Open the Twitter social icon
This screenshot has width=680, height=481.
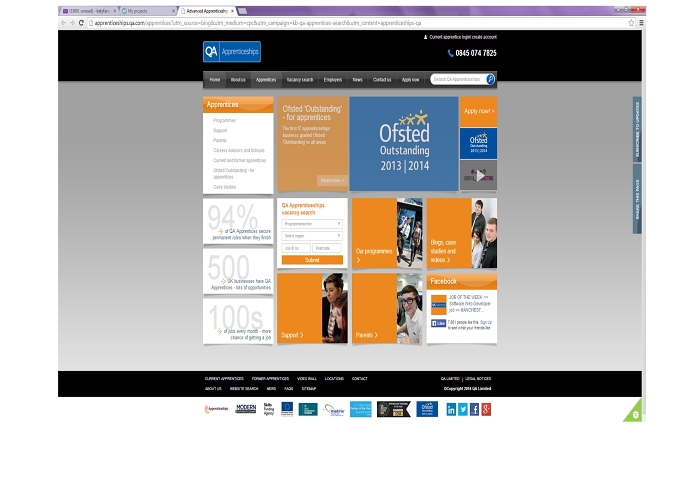pos(463,409)
